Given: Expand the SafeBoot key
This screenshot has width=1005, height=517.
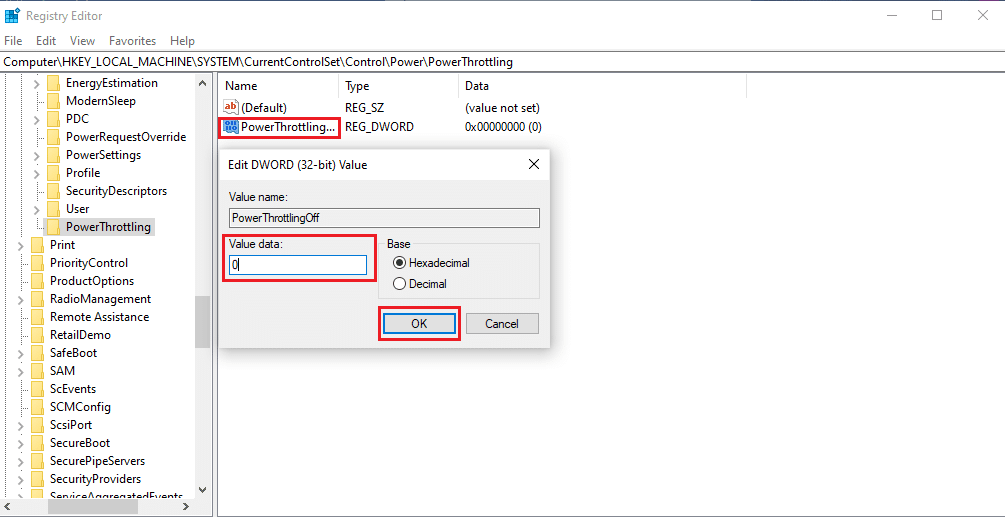Looking at the screenshot, I should [x=21, y=352].
